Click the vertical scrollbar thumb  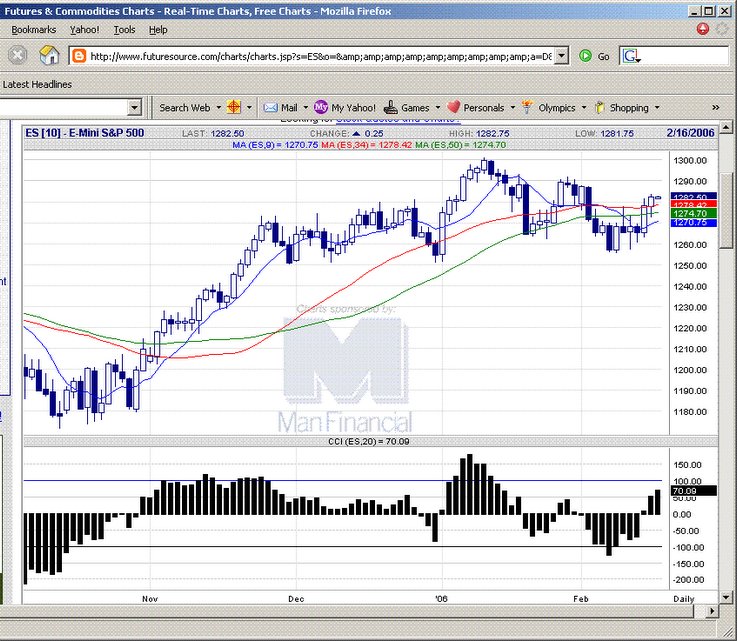pyautogui.click(x=726, y=211)
